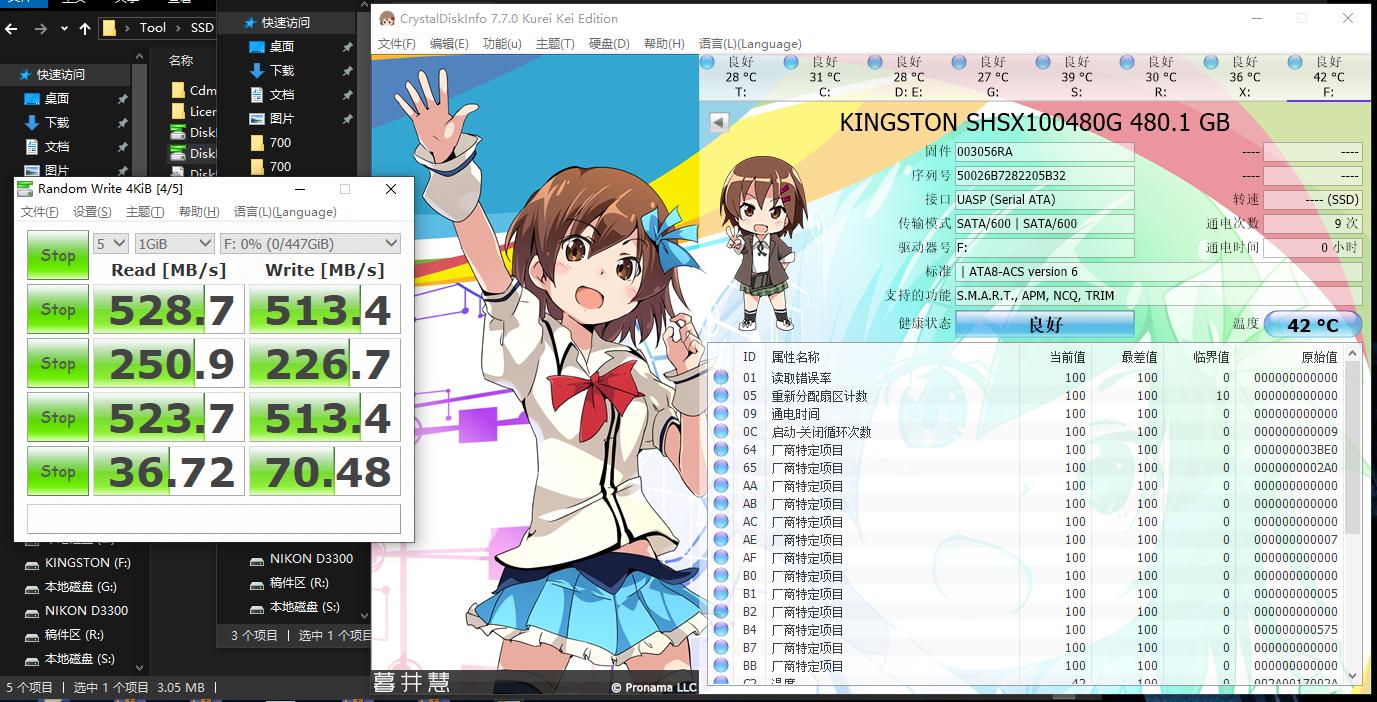Click Stop button beside 250.9 read result
Screen dimensions: 1377x702
click(x=58, y=363)
